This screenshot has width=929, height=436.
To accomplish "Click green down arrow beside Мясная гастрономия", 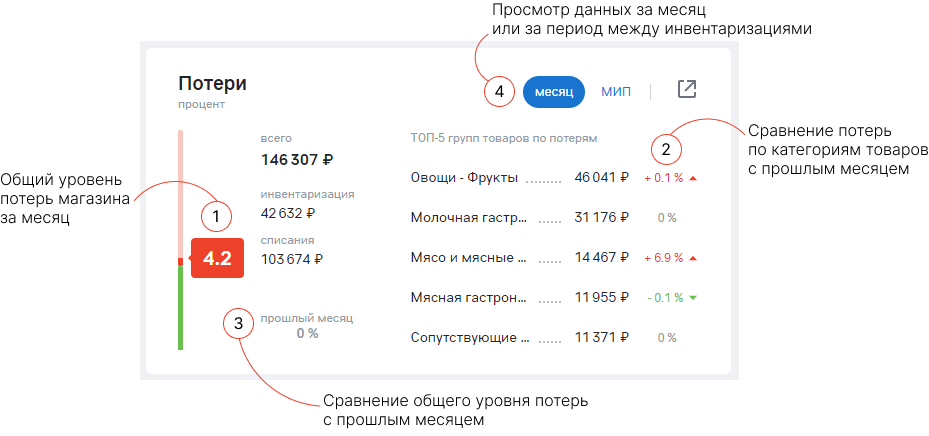I will tap(692, 298).
